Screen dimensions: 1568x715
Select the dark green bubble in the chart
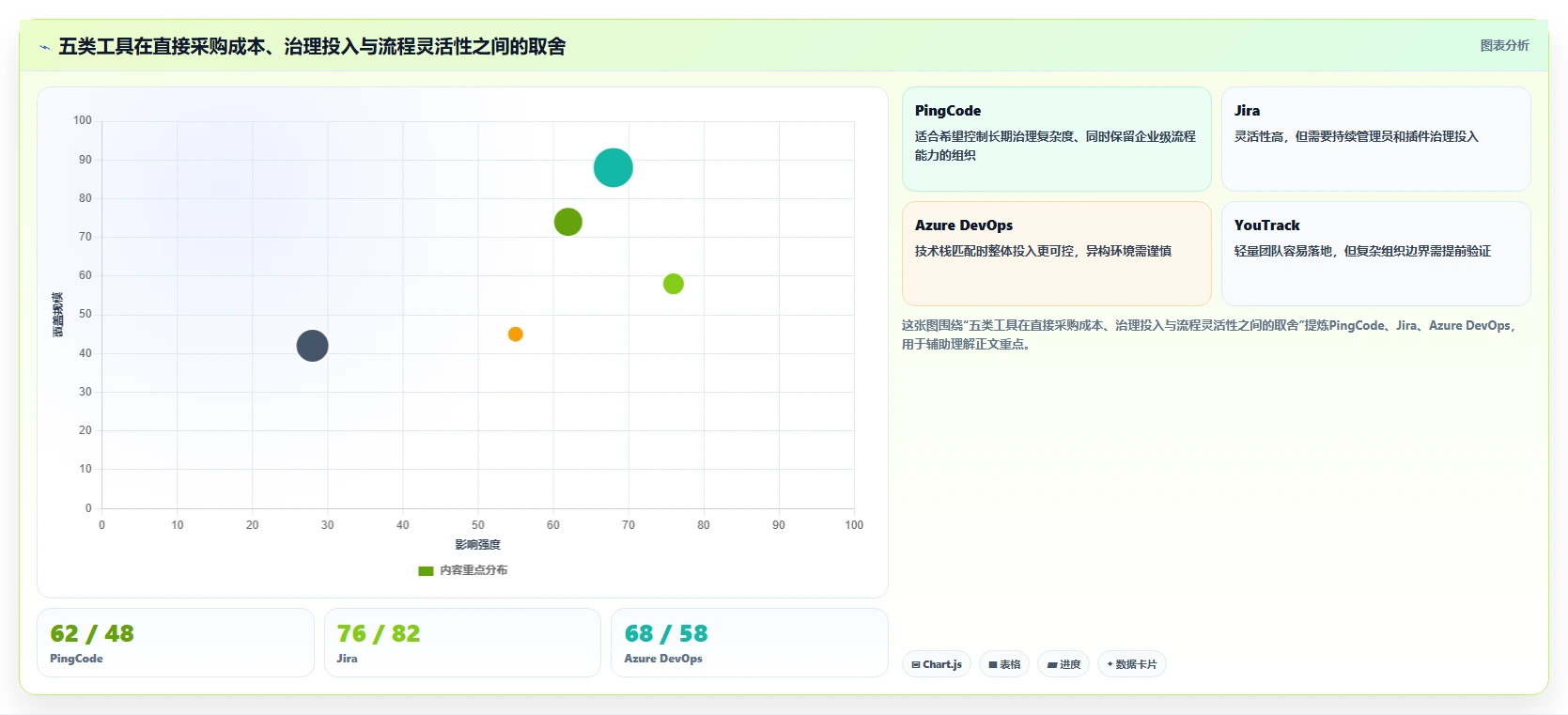[567, 222]
